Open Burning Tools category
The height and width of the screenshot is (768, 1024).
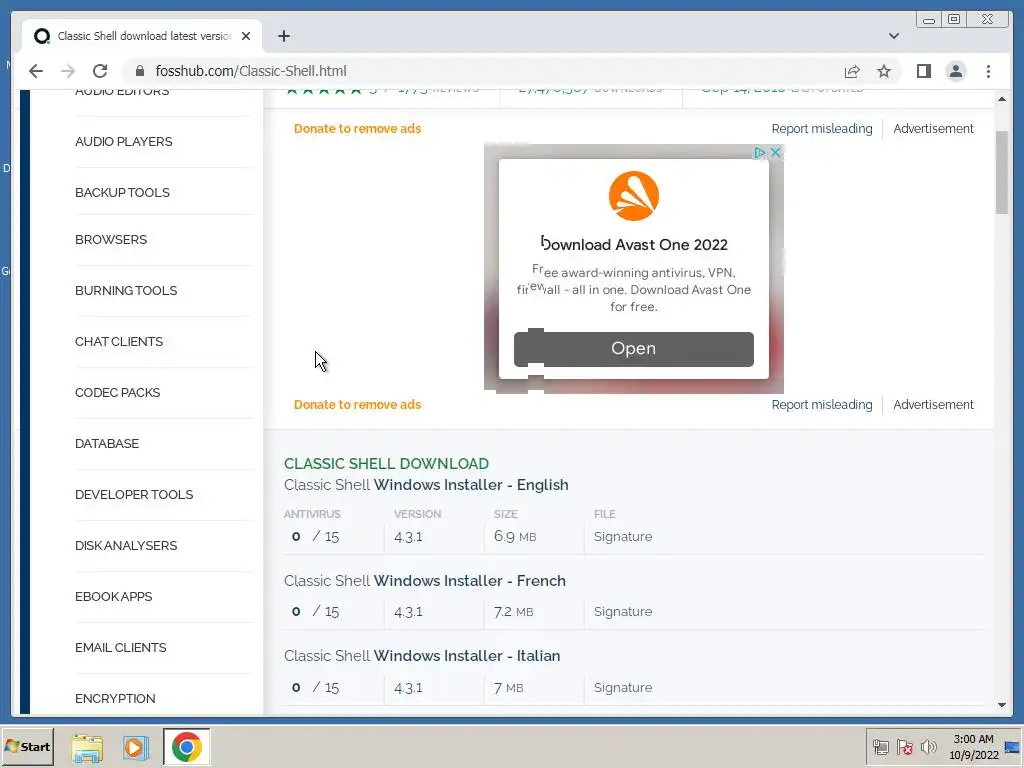pos(126,291)
